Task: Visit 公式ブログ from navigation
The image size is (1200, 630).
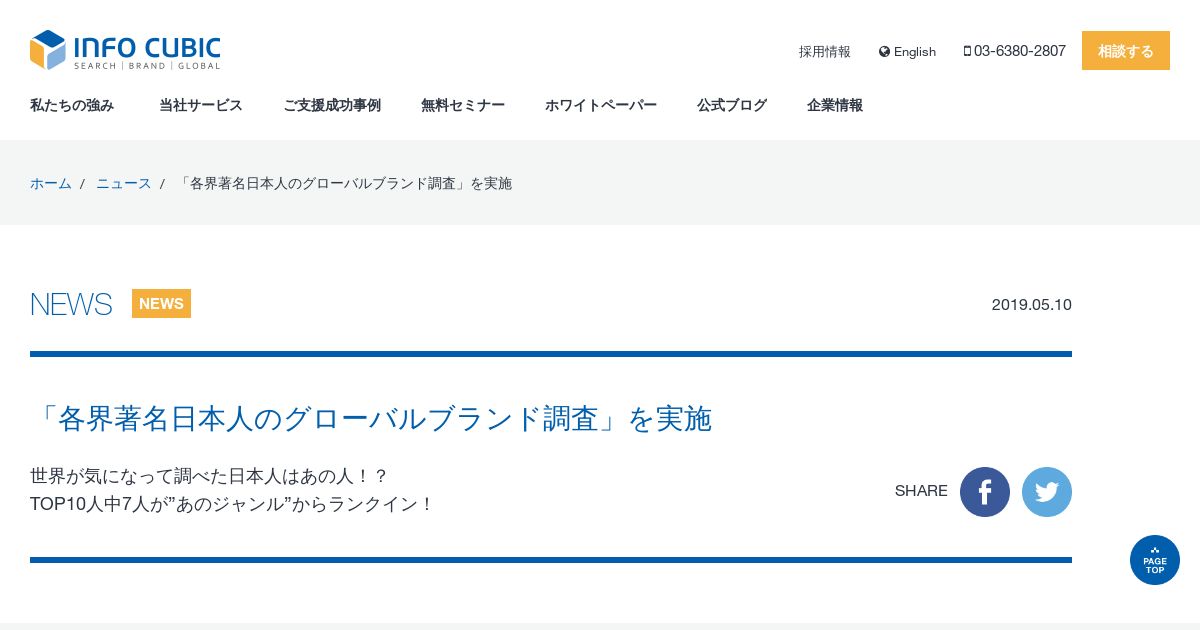Action: pos(732,105)
